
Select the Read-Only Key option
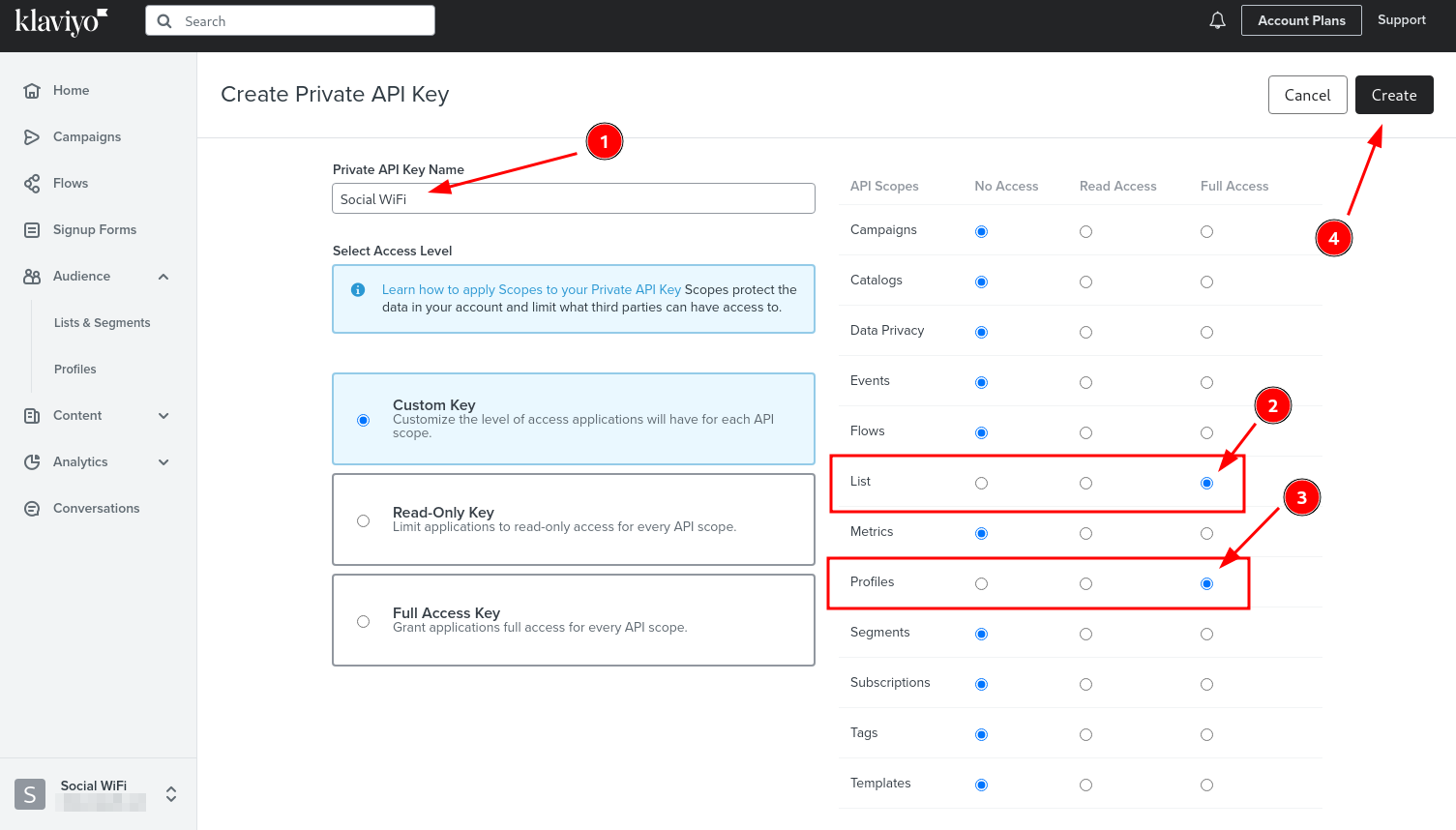(x=363, y=520)
